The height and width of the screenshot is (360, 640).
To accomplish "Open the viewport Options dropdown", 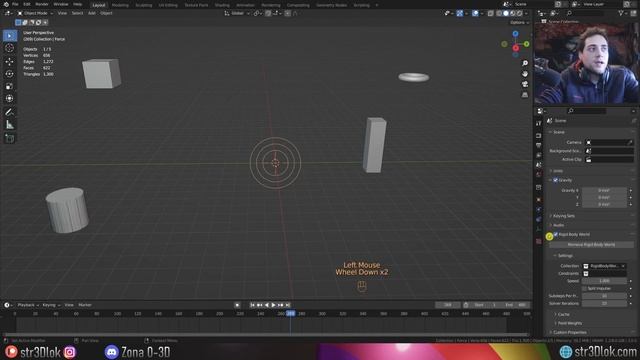I will 518,22.
